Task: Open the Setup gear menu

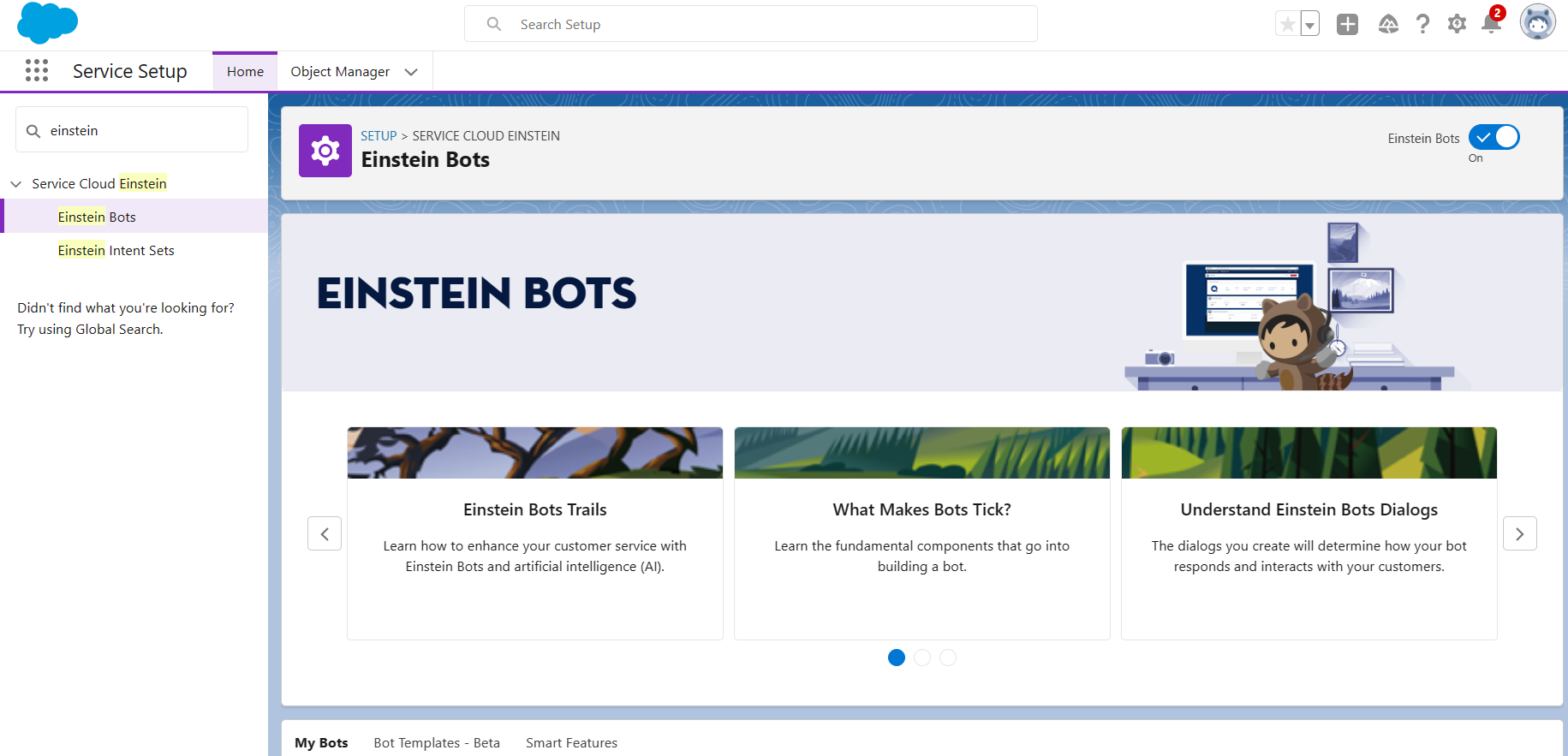Action: pos(1457,24)
